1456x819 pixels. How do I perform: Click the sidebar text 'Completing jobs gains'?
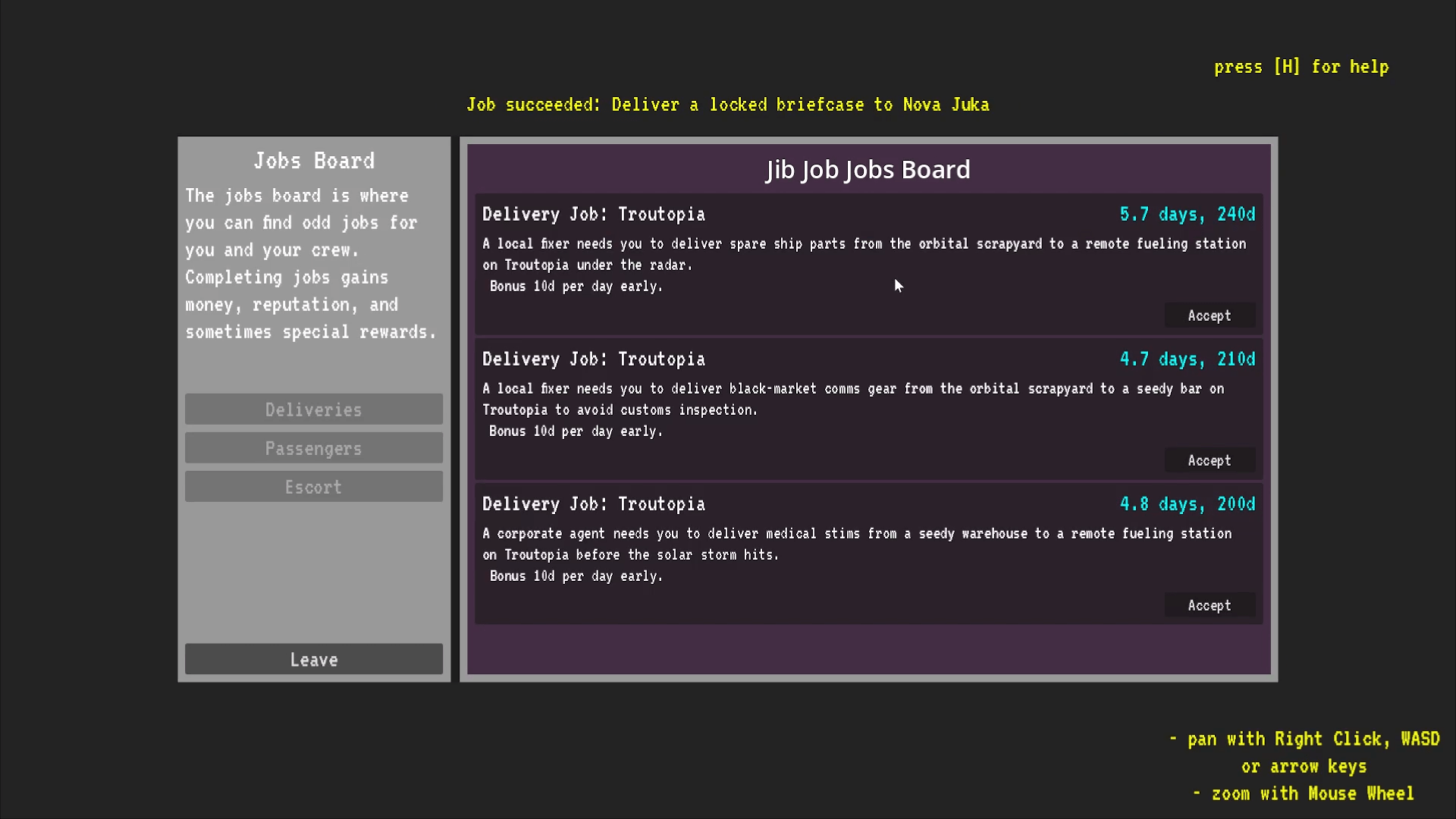(287, 278)
